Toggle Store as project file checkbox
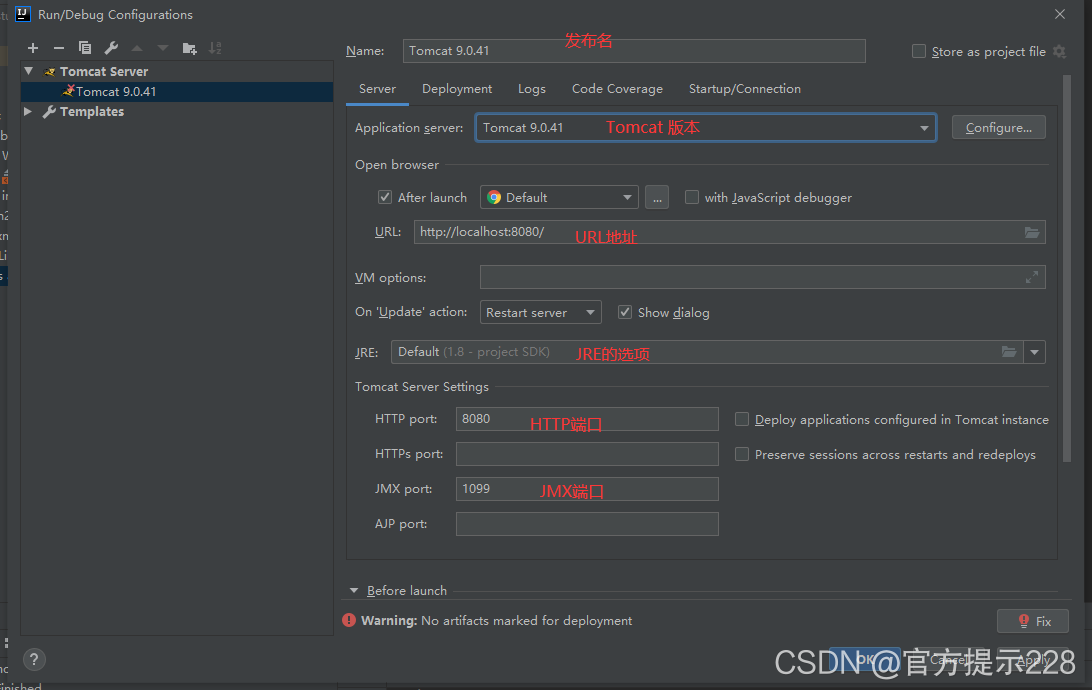 click(919, 52)
